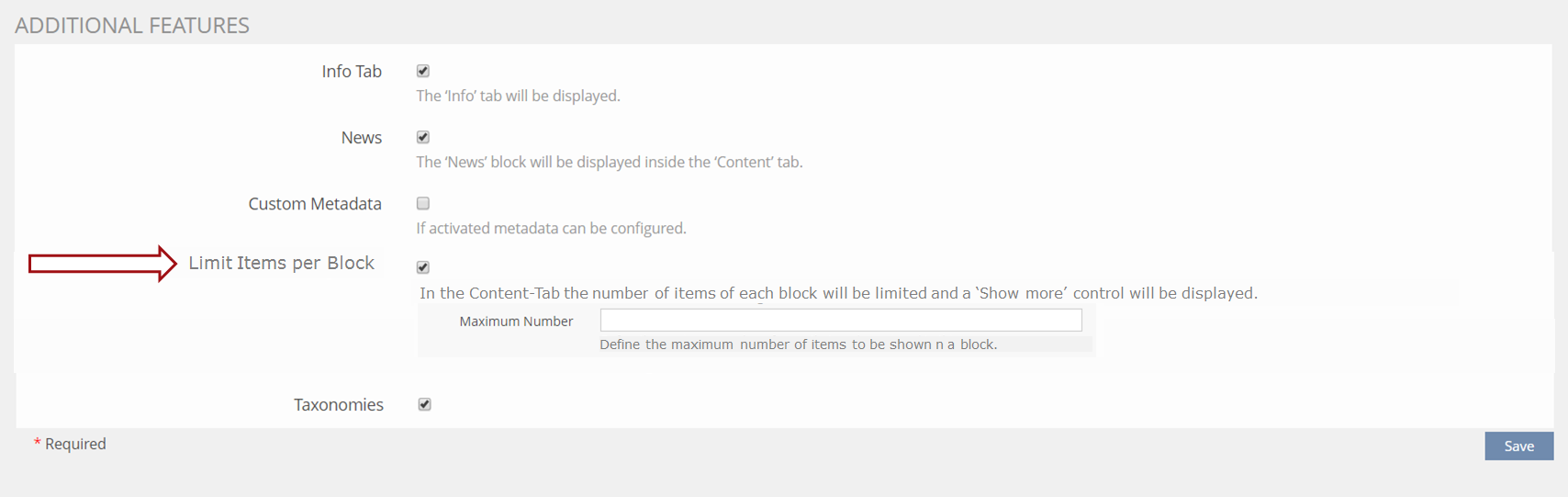Select the 'Custom Metadata' label
Image resolution: width=1568 pixels, height=497 pixels.
tap(315, 204)
